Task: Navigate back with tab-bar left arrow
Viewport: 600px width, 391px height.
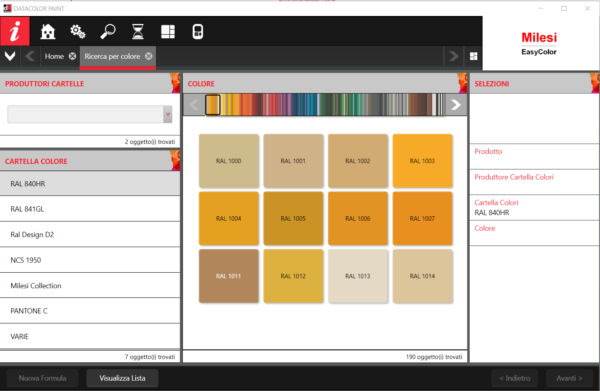Action: point(30,56)
